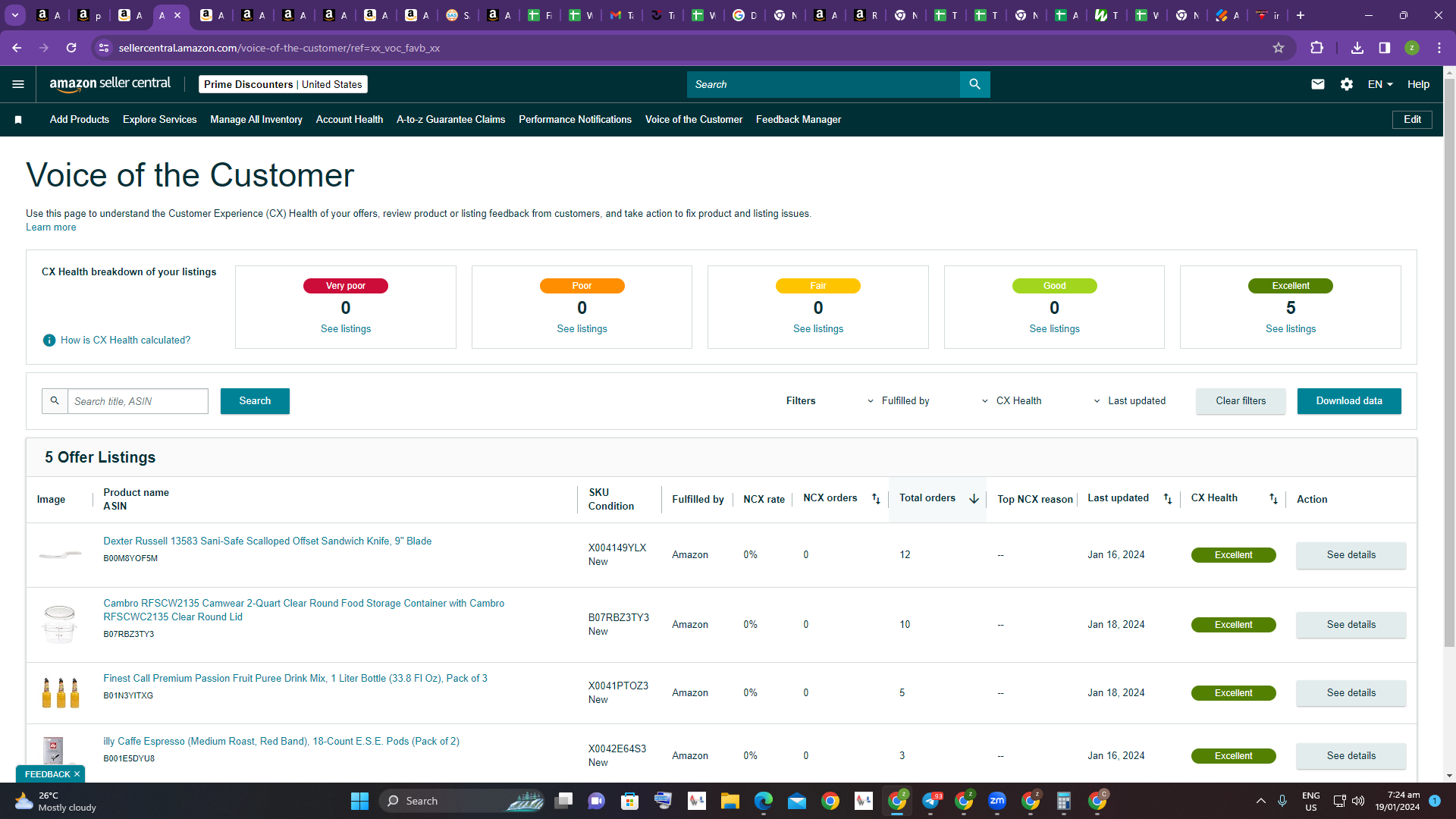Show hidden system tray icons chevron
The height and width of the screenshot is (819, 1456).
click(1261, 801)
